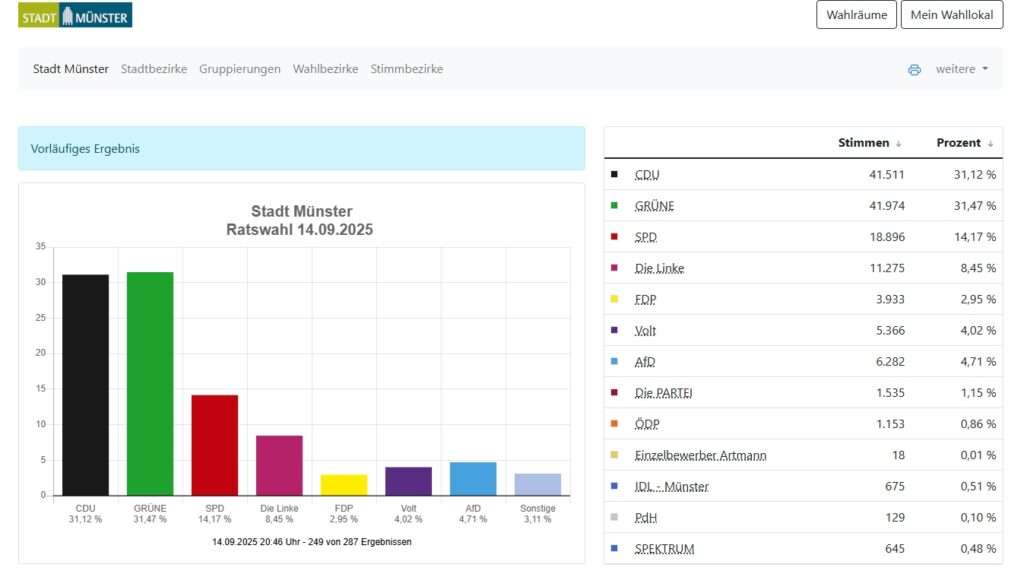1024x574 pixels.
Task: Open the weitere dropdown menu
Action: 961,69
